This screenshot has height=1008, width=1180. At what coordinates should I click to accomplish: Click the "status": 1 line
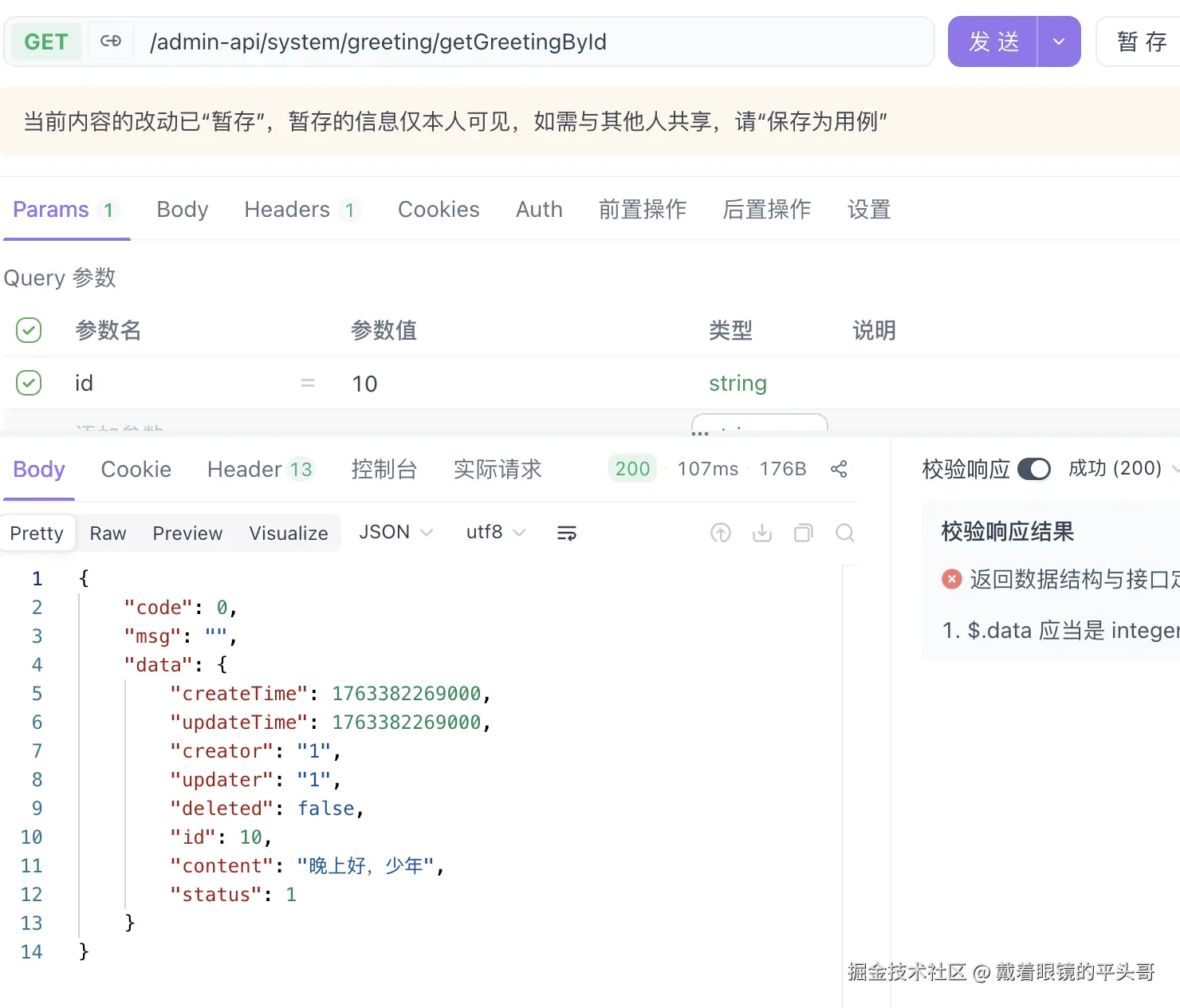click(233, 895)
